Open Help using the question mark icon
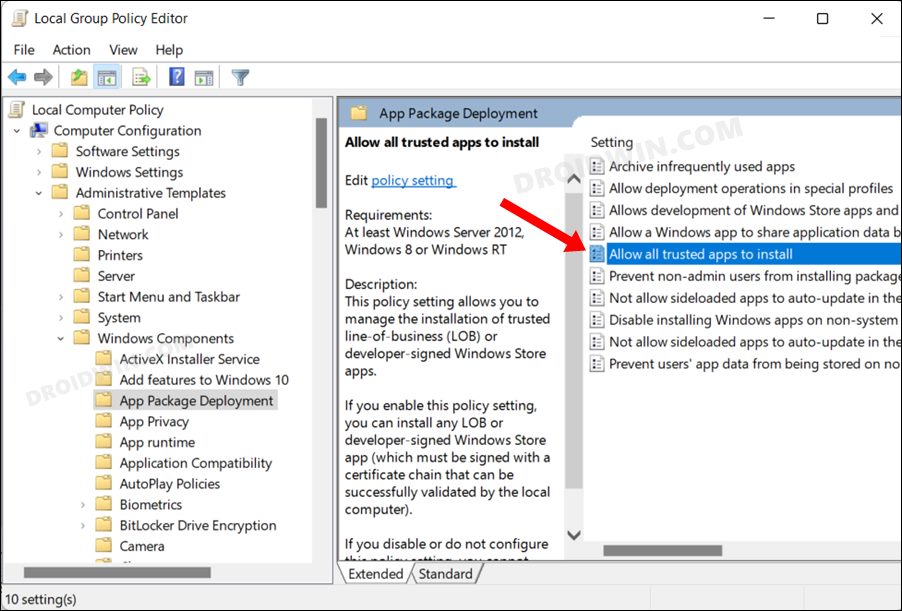This screenshot has width=902, height=611. [175, 77]
